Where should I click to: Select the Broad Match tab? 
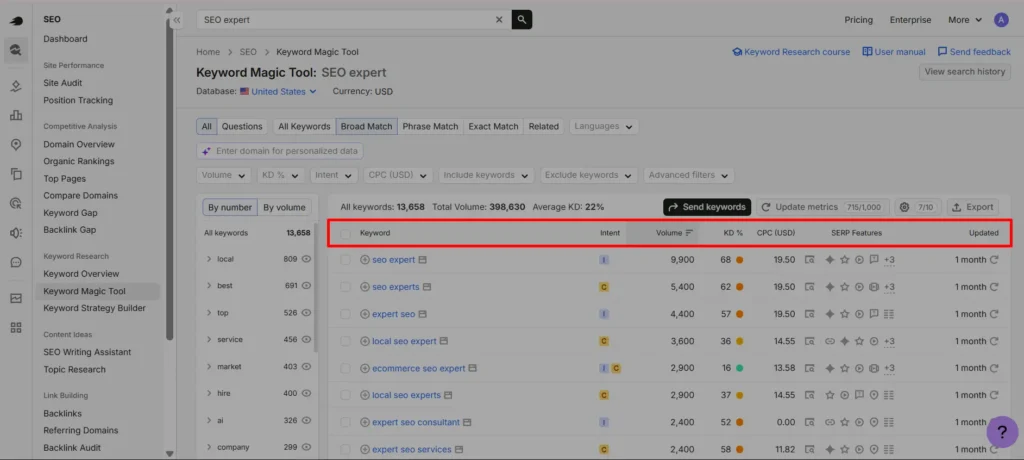(366, 127)
